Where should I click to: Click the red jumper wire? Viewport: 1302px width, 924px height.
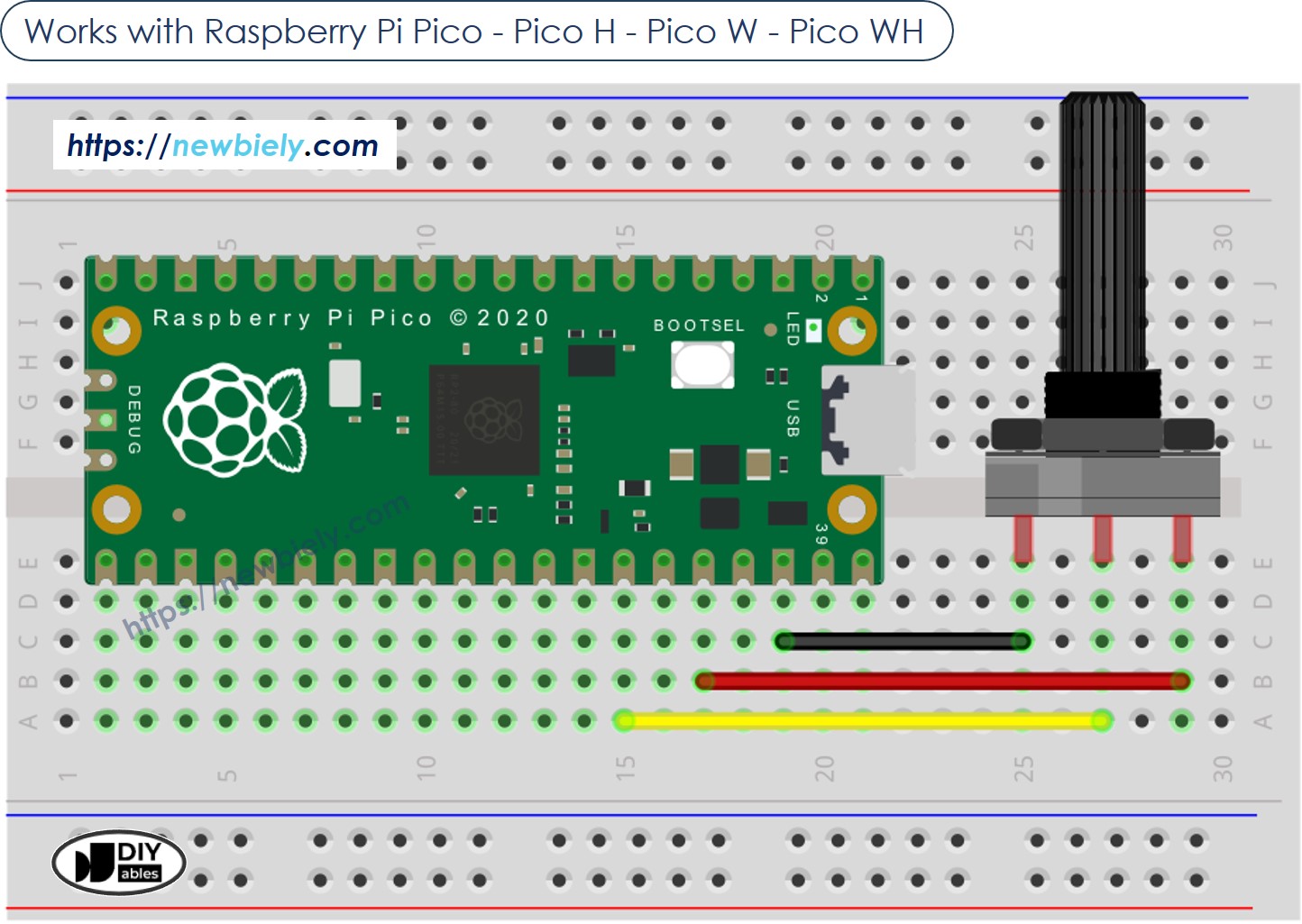point(942,681)
